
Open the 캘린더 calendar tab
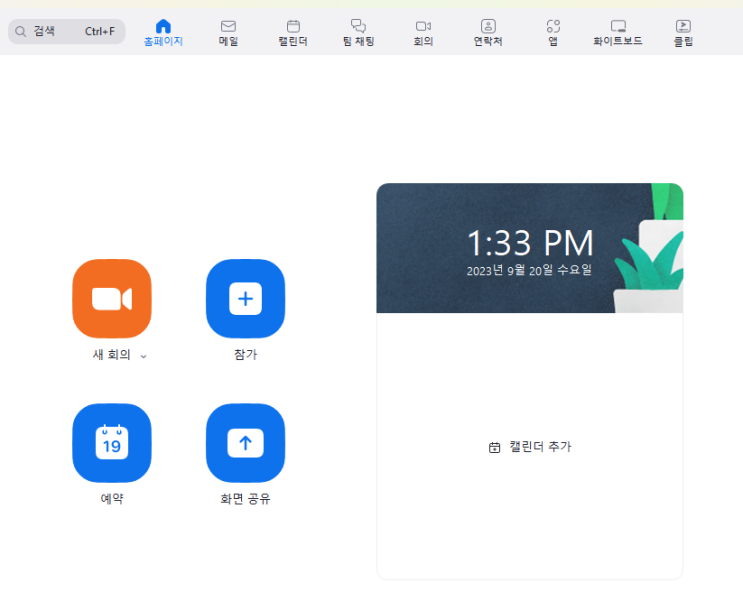pyautogui.click(x=293, y=33)
